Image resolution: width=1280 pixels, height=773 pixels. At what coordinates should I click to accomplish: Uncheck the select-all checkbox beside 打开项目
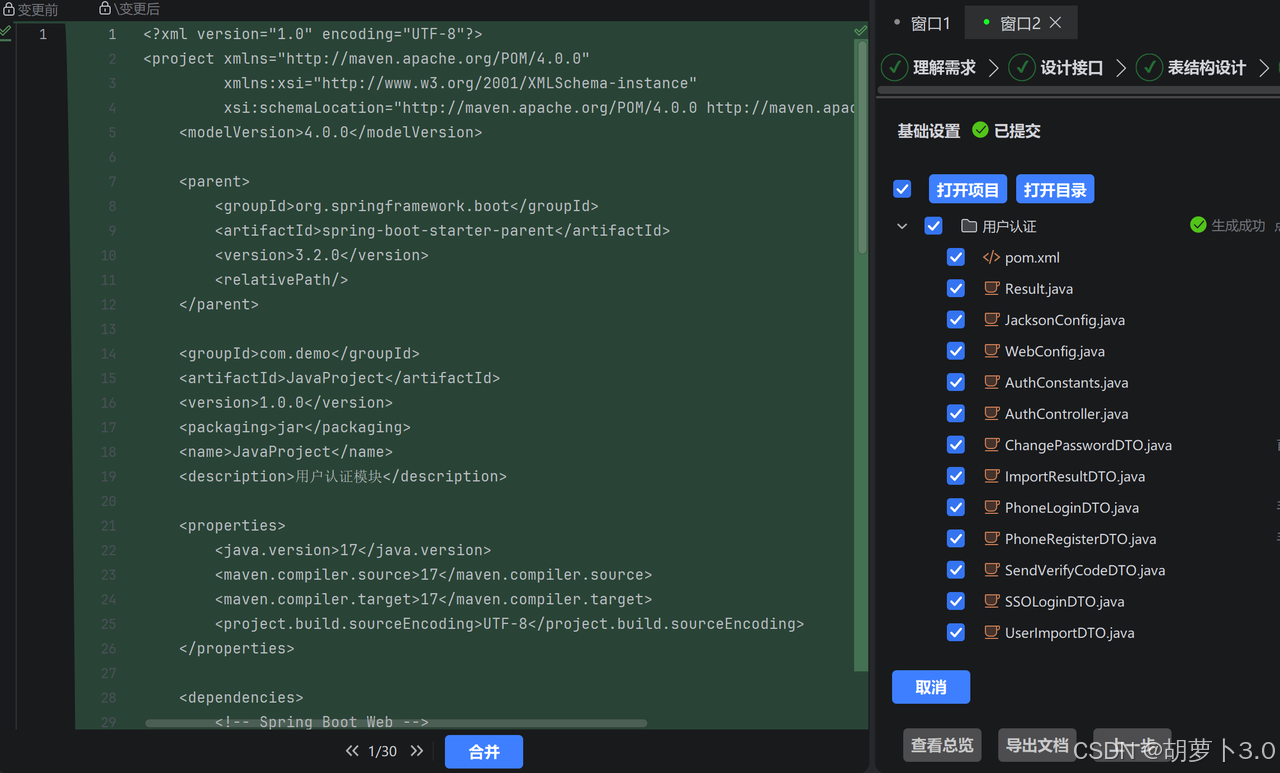[x=902, y=189]
